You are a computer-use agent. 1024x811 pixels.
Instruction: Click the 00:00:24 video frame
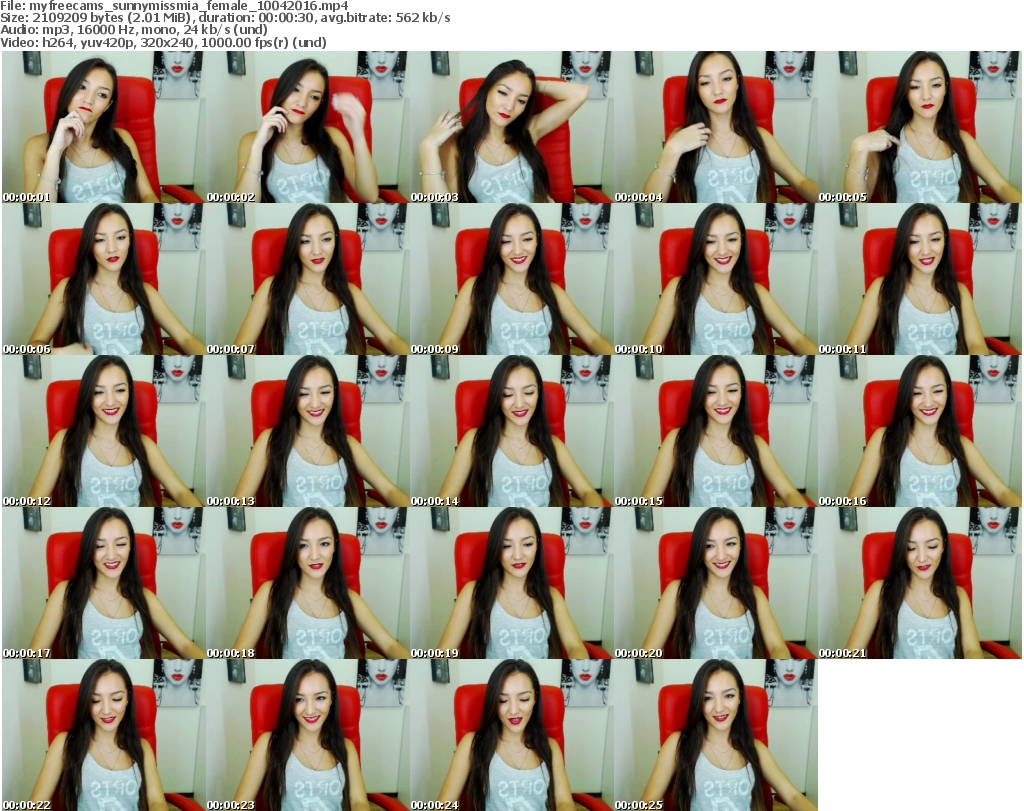[511, 735]
